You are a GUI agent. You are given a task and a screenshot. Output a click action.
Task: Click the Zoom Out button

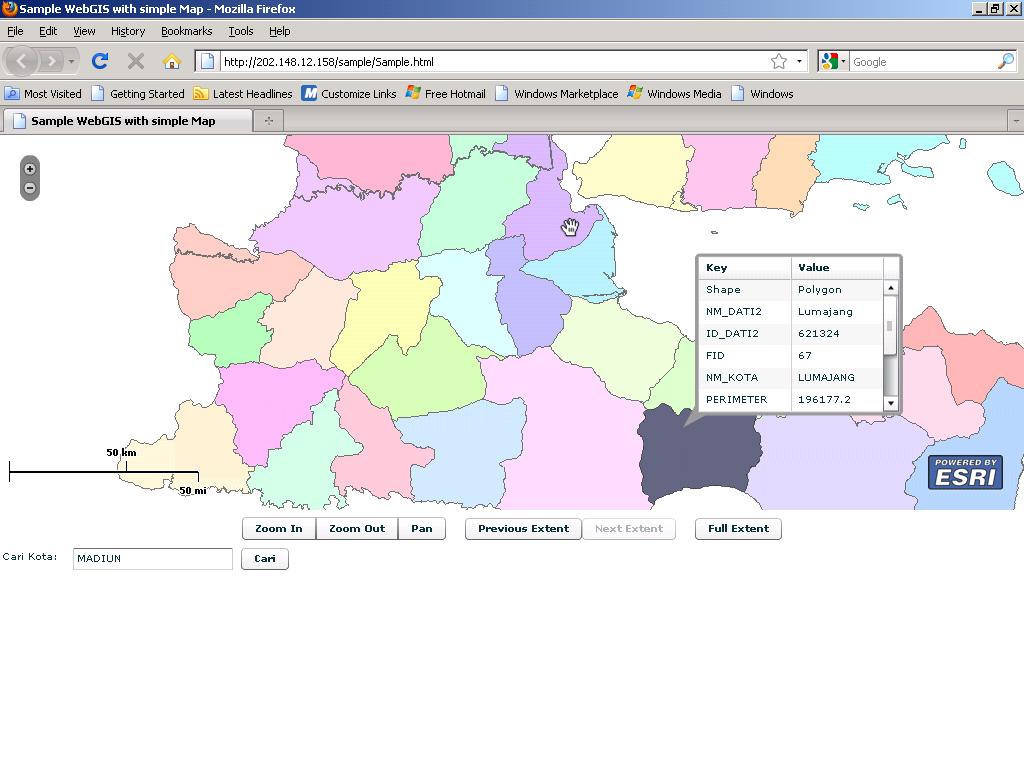(x=357, y=528)
